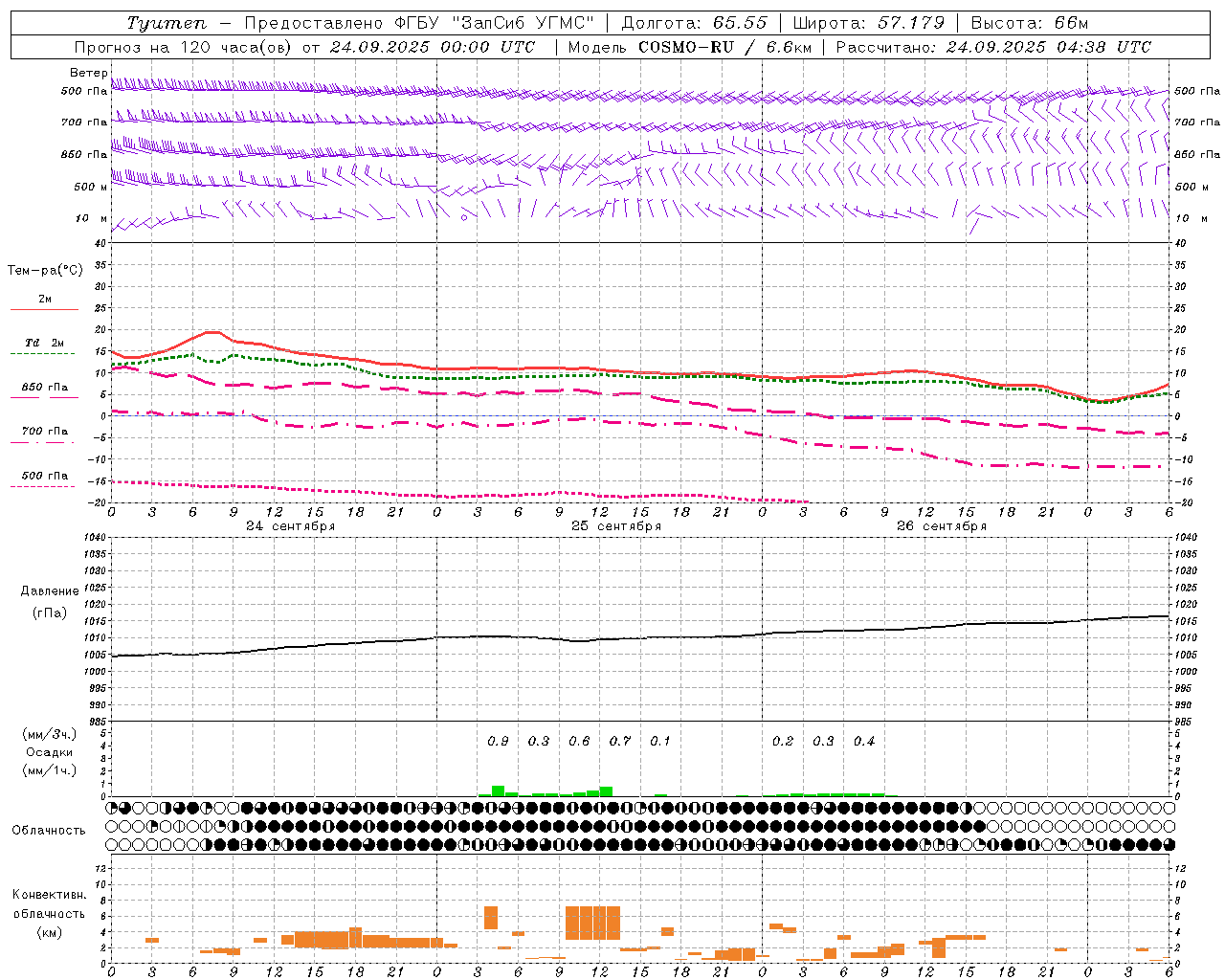
Task: Click the "Конвективн." convective cloud label
Action: 49,895
